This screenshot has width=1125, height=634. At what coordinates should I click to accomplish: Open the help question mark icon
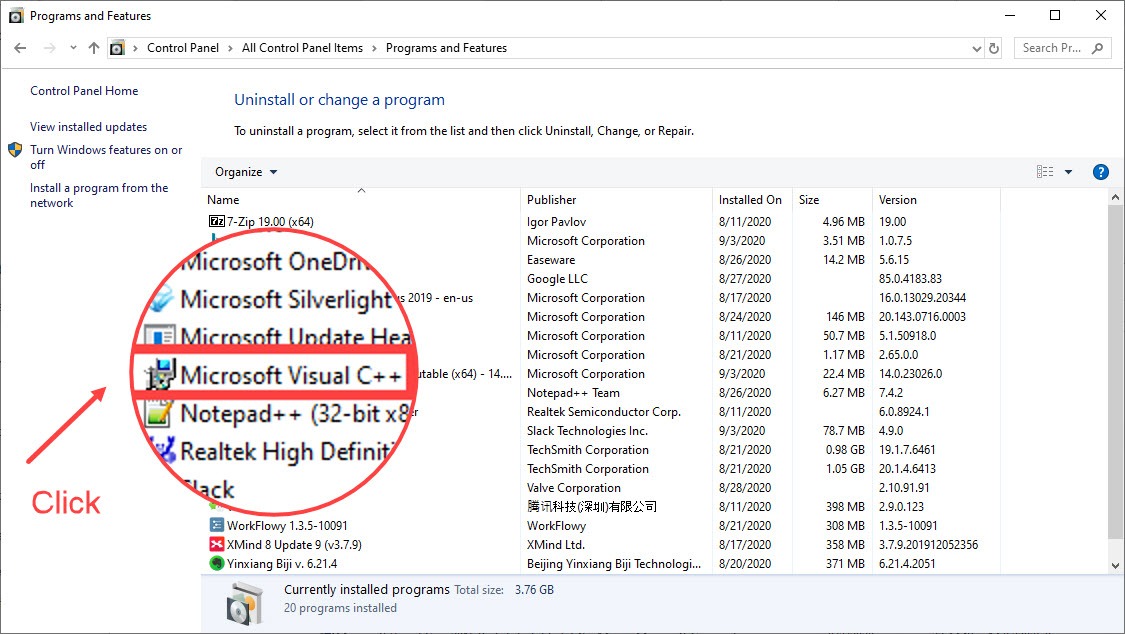point(1101,172)
